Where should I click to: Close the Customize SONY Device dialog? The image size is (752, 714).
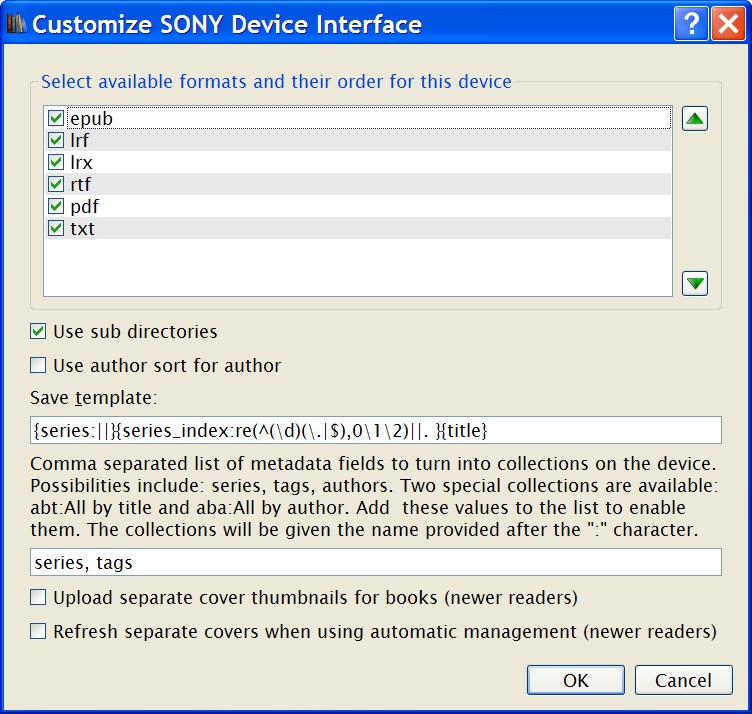pyautogui.click(x=727, y=24)
